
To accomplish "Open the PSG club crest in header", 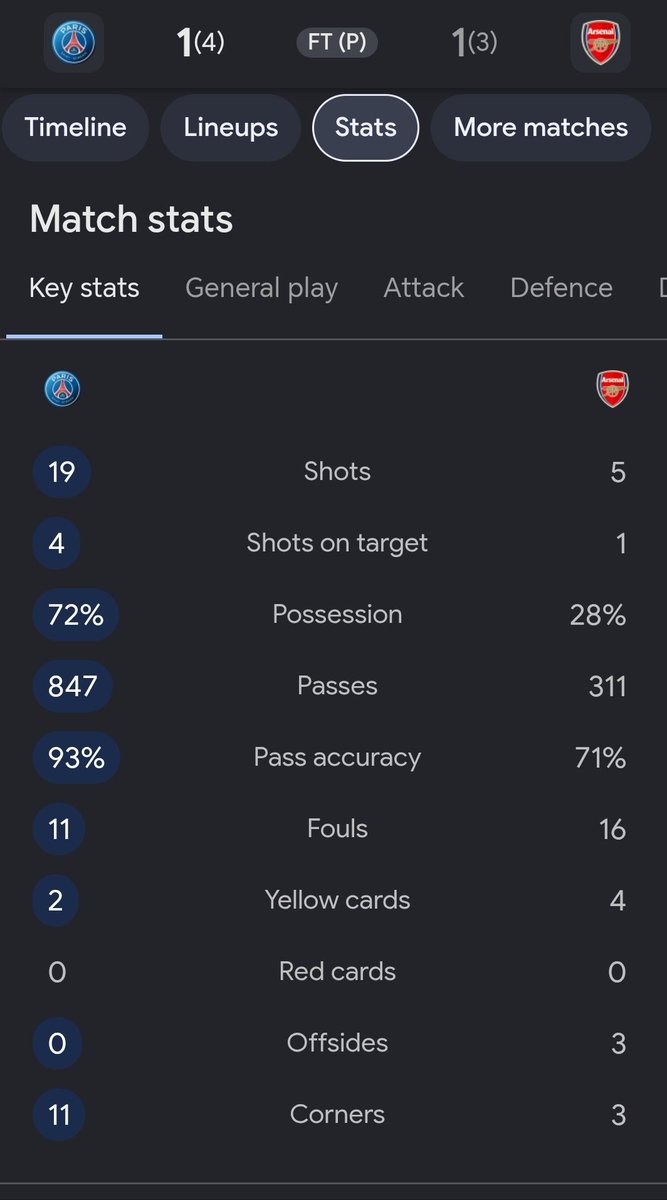I will [74, 43].
